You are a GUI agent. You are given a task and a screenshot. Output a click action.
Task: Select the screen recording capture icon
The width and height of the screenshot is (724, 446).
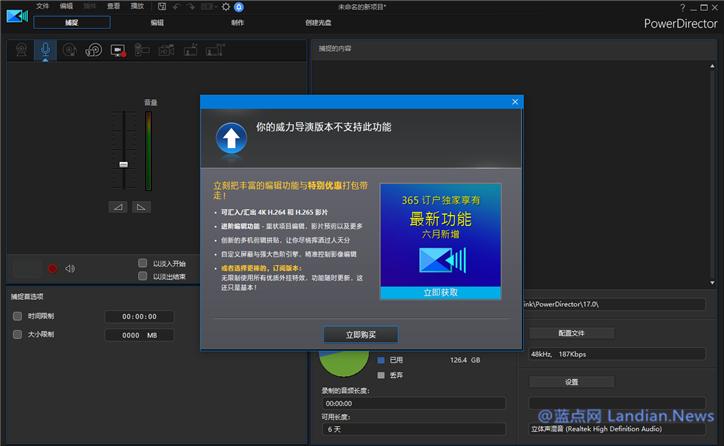pyautogui.click(x=118, y=50)
